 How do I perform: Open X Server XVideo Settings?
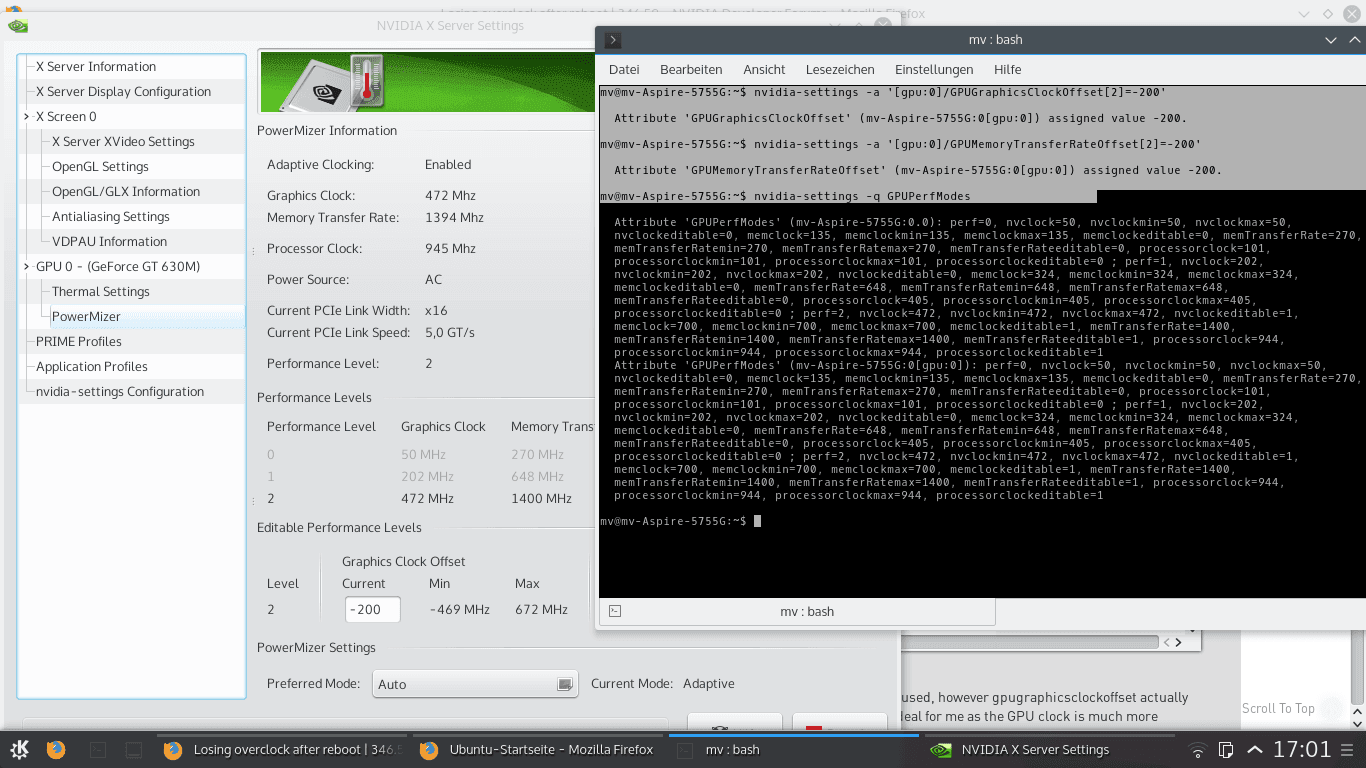pos(123,141)
